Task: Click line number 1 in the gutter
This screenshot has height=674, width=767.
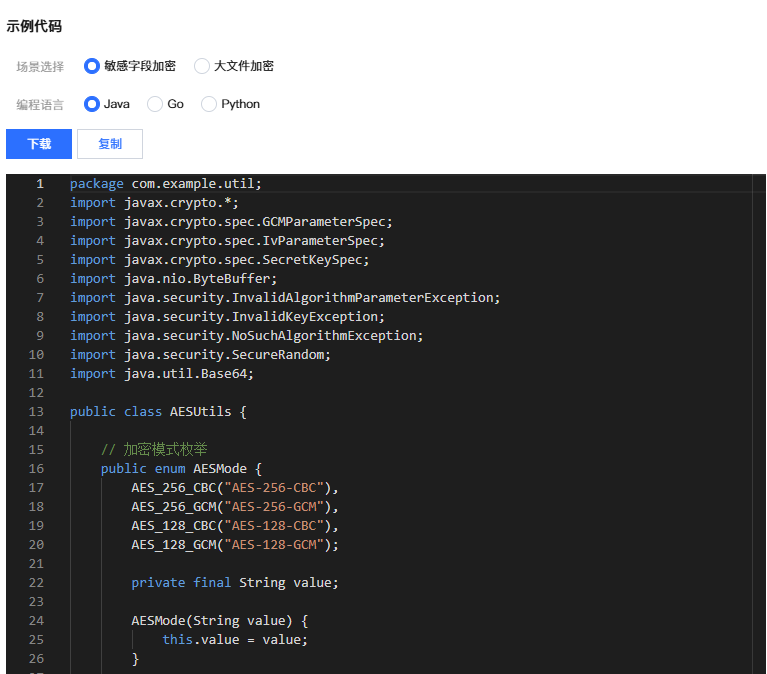Action: (x=40, y=184)
